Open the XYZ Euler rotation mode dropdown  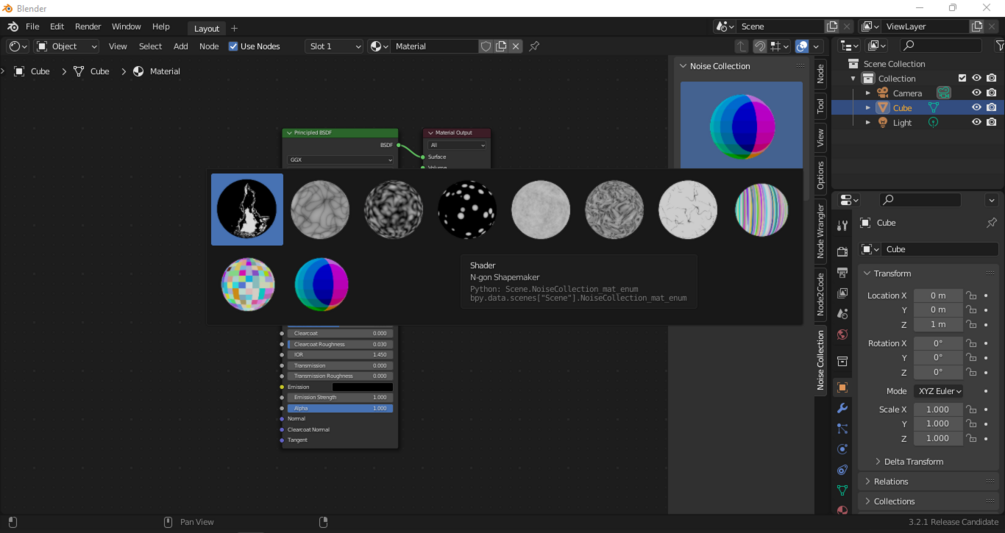(939, 391)
